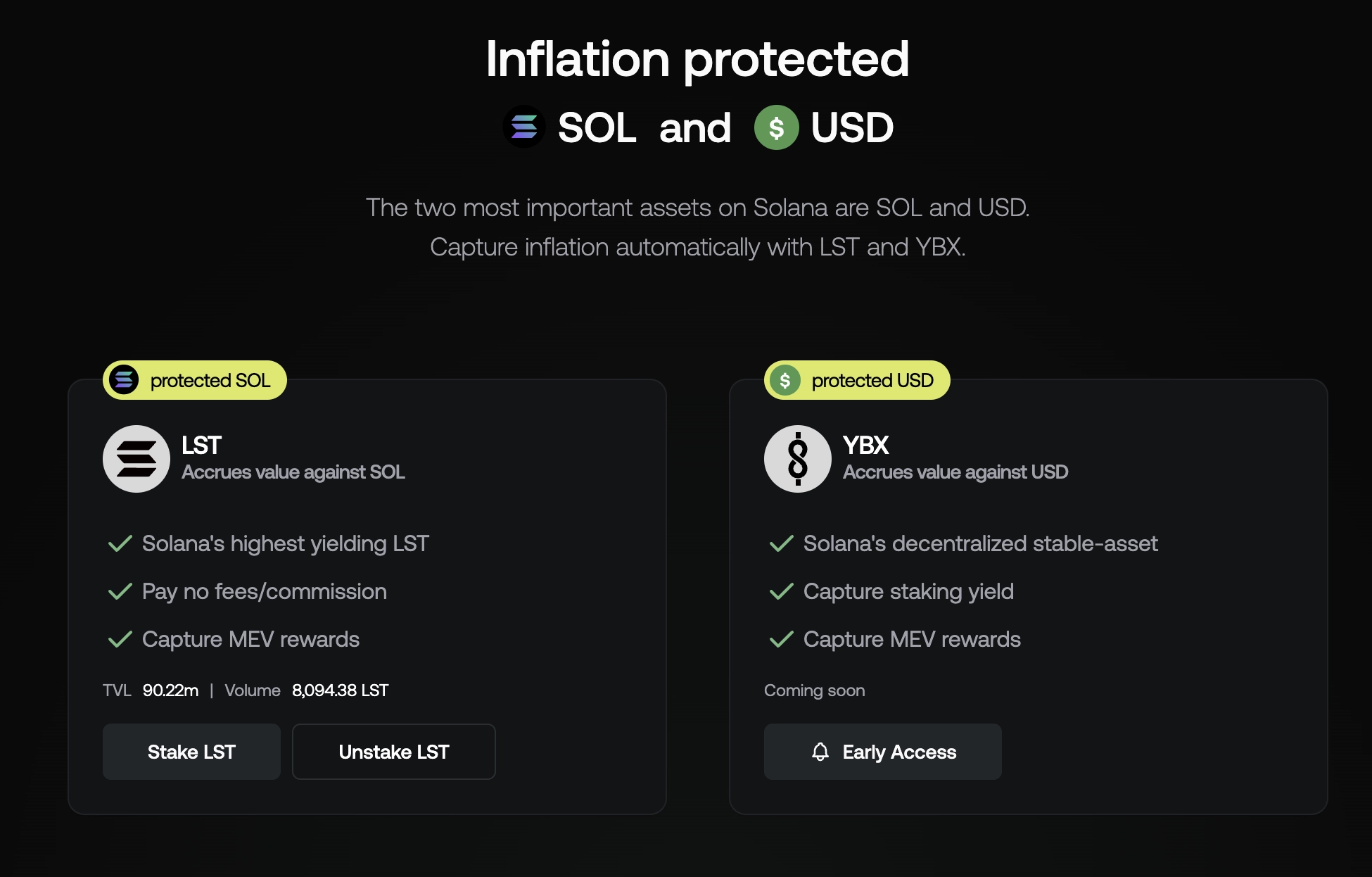Click the large LST Solana circle icon
This screenshot has height=877, width=1372.
pyautogui.click(x=136, y=458)
